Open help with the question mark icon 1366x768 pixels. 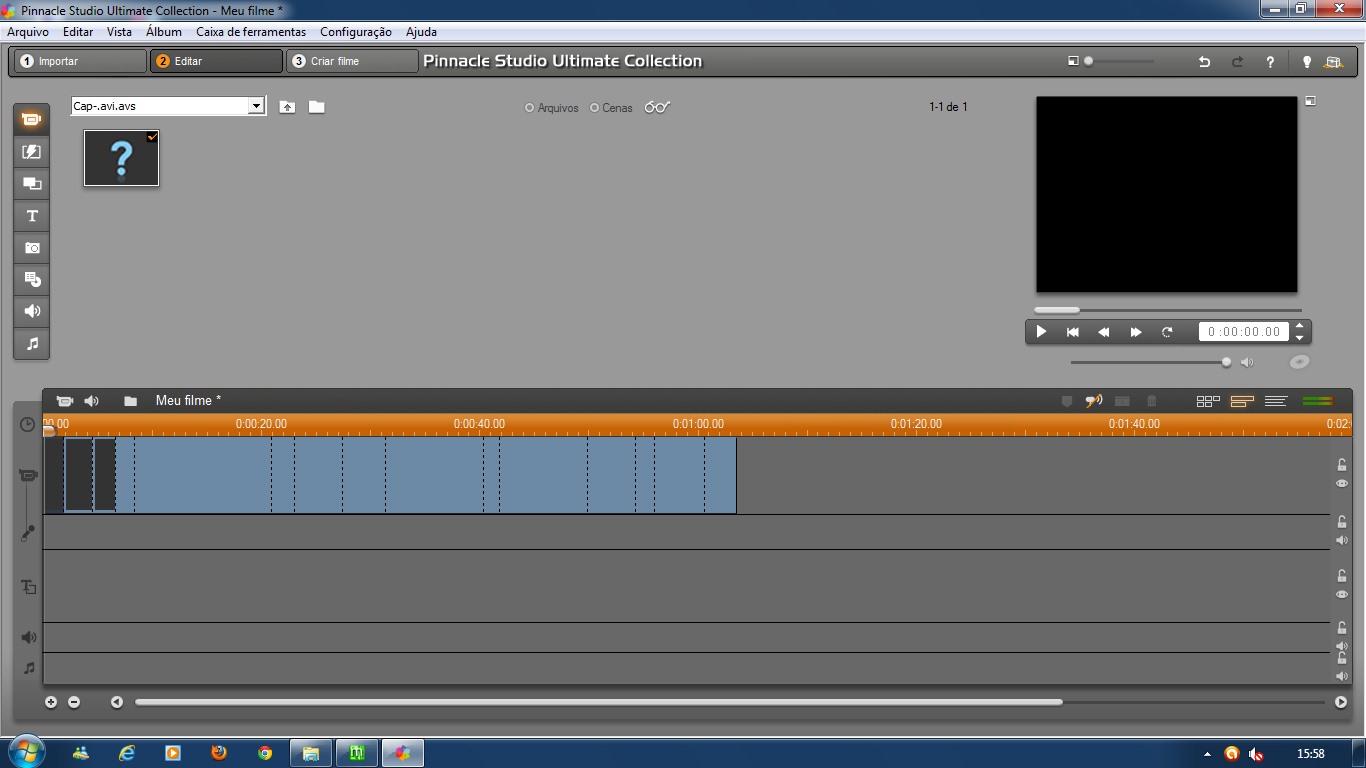[1270, 61]
